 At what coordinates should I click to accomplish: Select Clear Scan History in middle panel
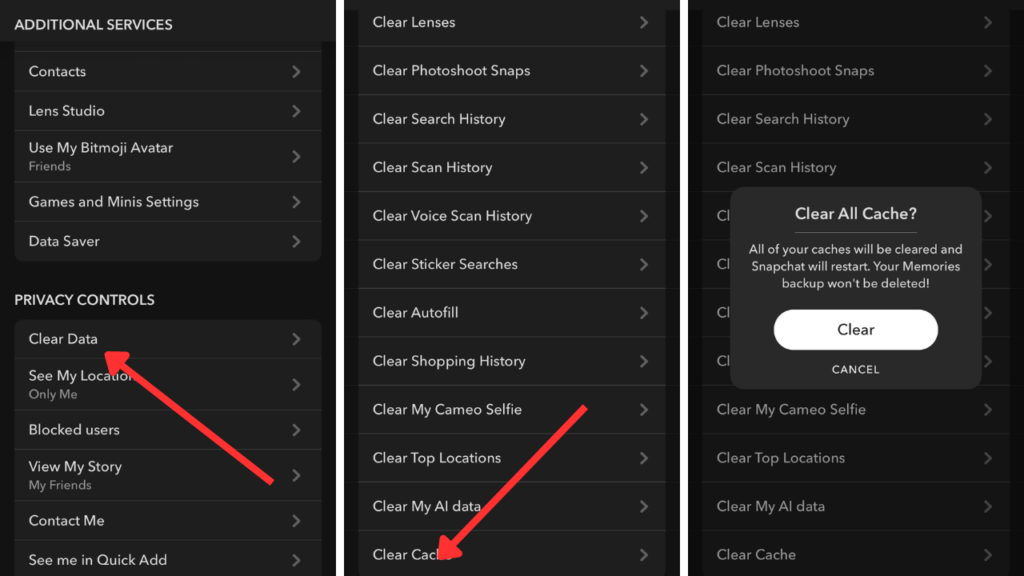[x=512, y=167]
